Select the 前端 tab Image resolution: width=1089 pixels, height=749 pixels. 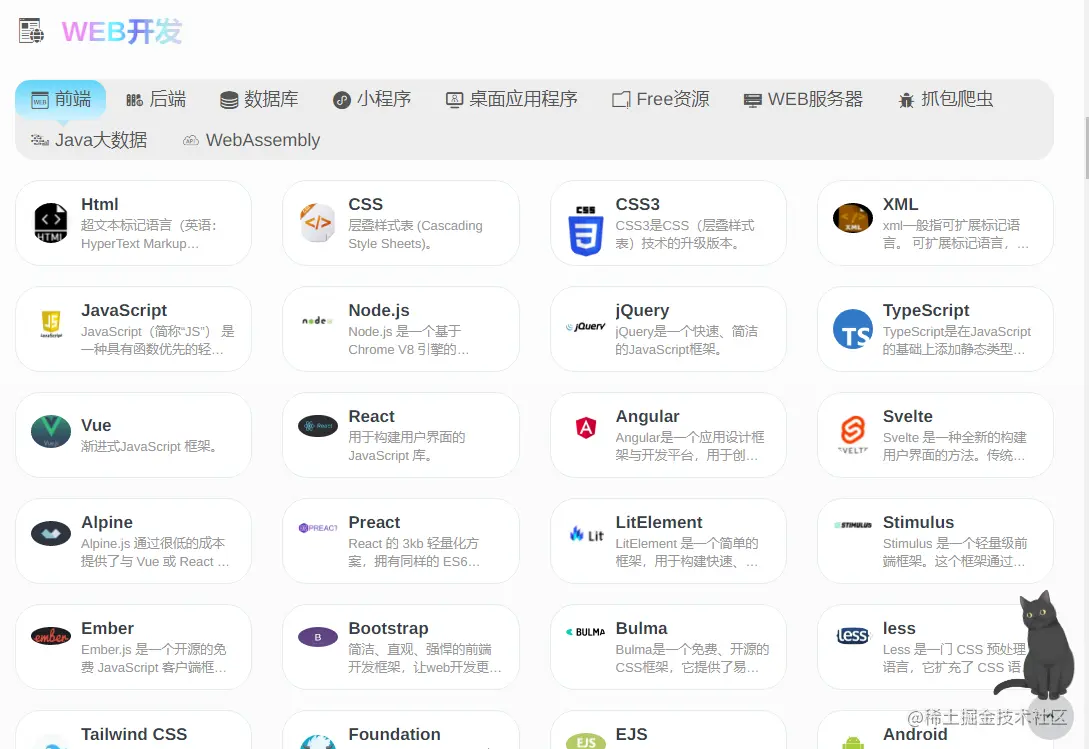(x=61, y=99)
